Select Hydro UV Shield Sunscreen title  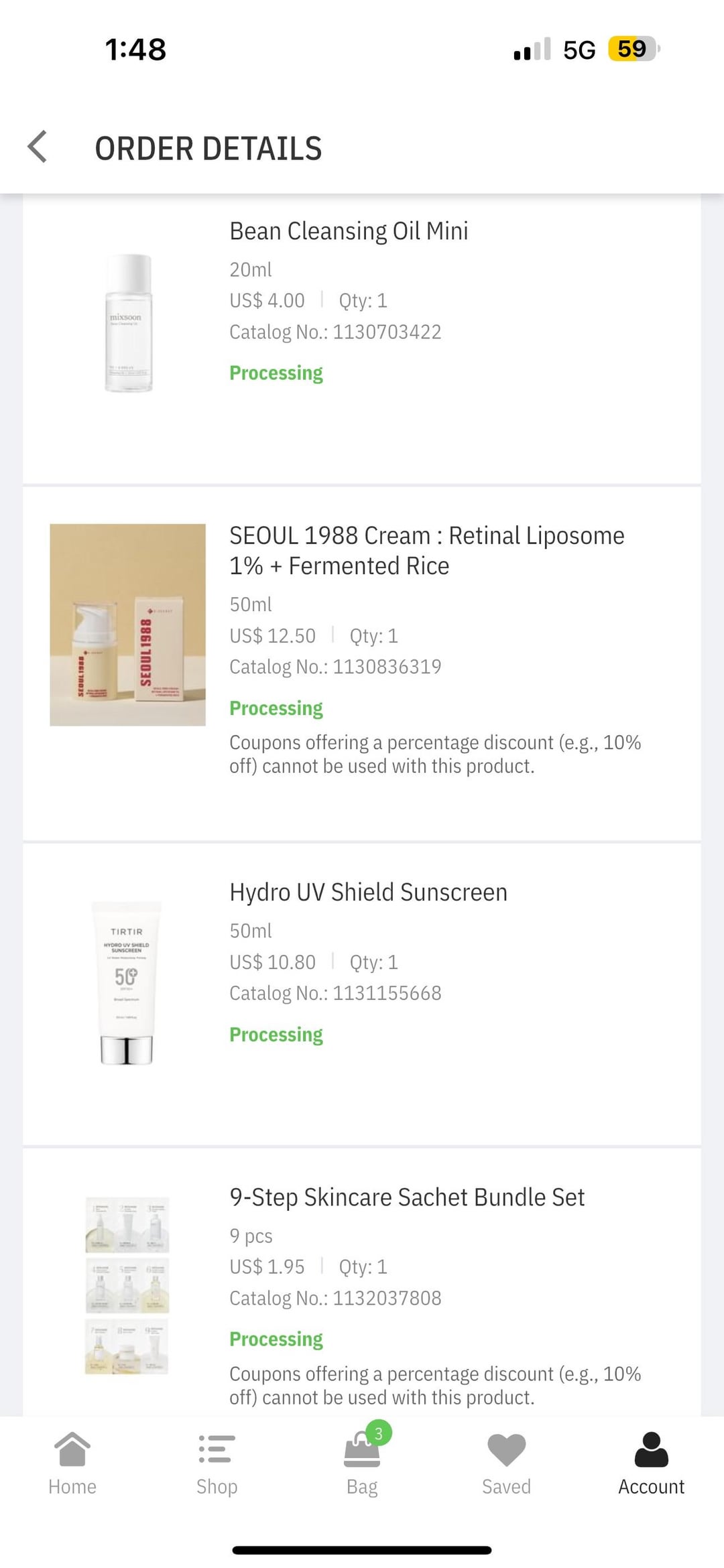click(368, 892)
